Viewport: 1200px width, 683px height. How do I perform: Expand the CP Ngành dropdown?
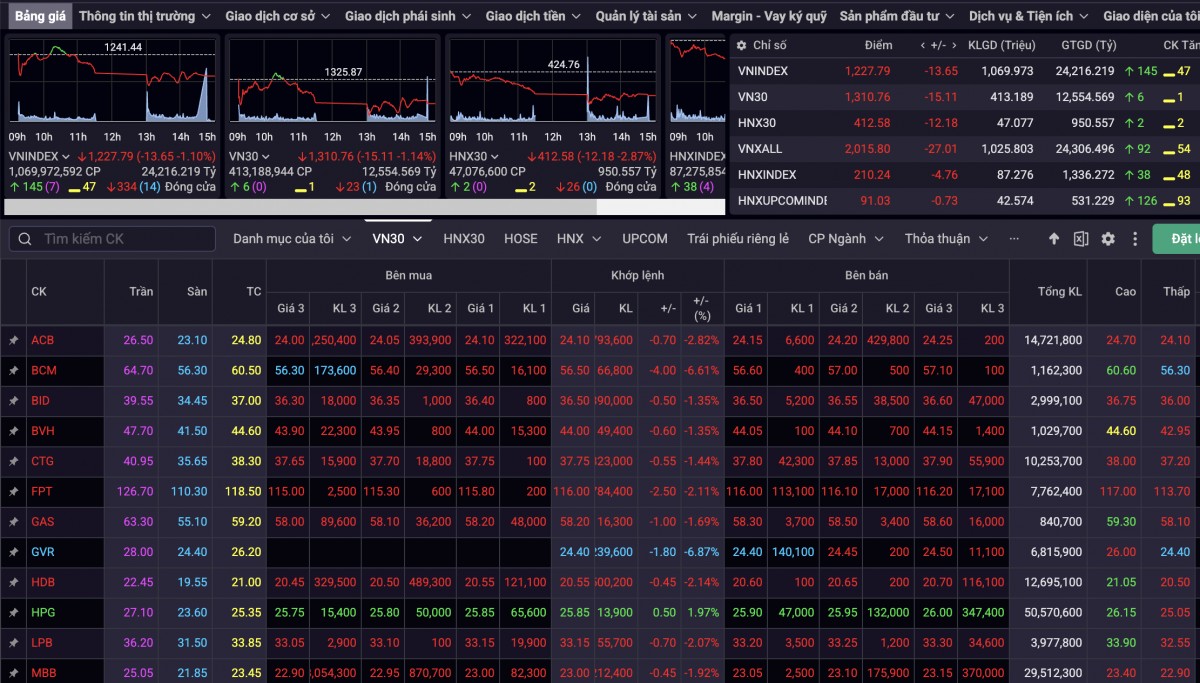(x=849, y=239)
